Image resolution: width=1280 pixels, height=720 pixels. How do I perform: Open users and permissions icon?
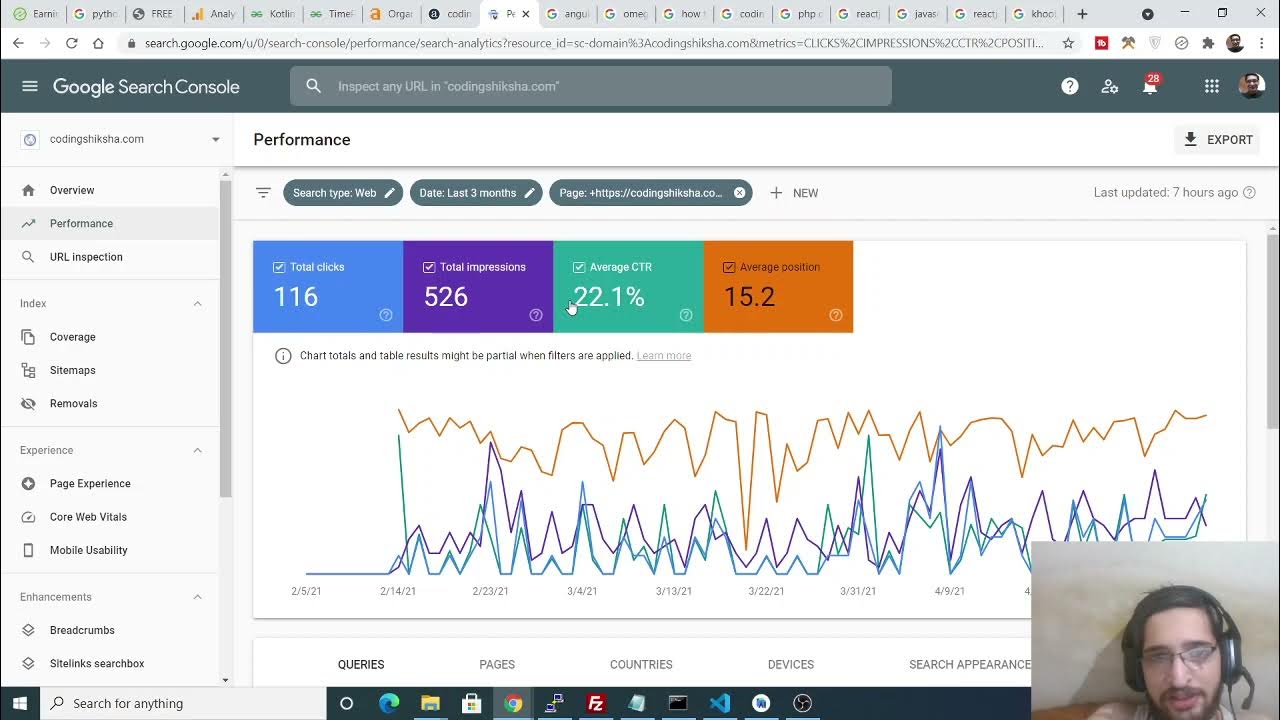point(1110,86)
